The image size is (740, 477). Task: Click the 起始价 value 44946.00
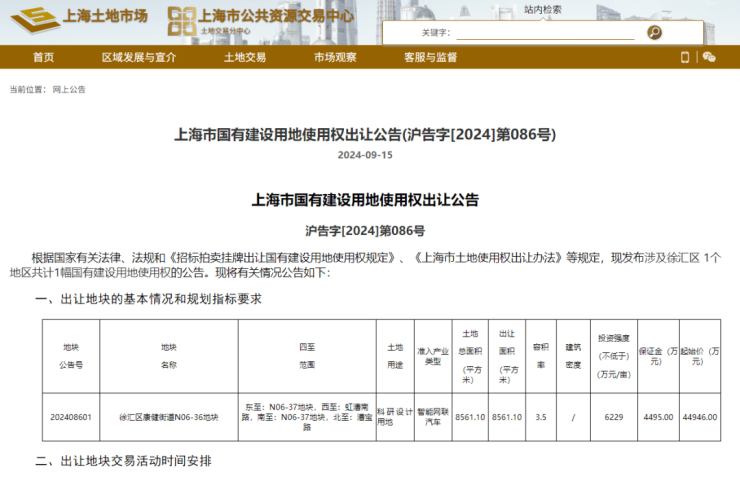(700, 417)
